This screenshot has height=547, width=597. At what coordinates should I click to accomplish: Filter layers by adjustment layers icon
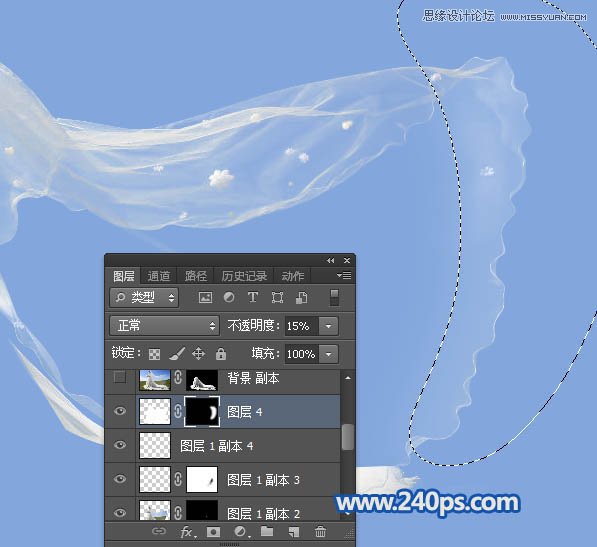coord(229,297)
